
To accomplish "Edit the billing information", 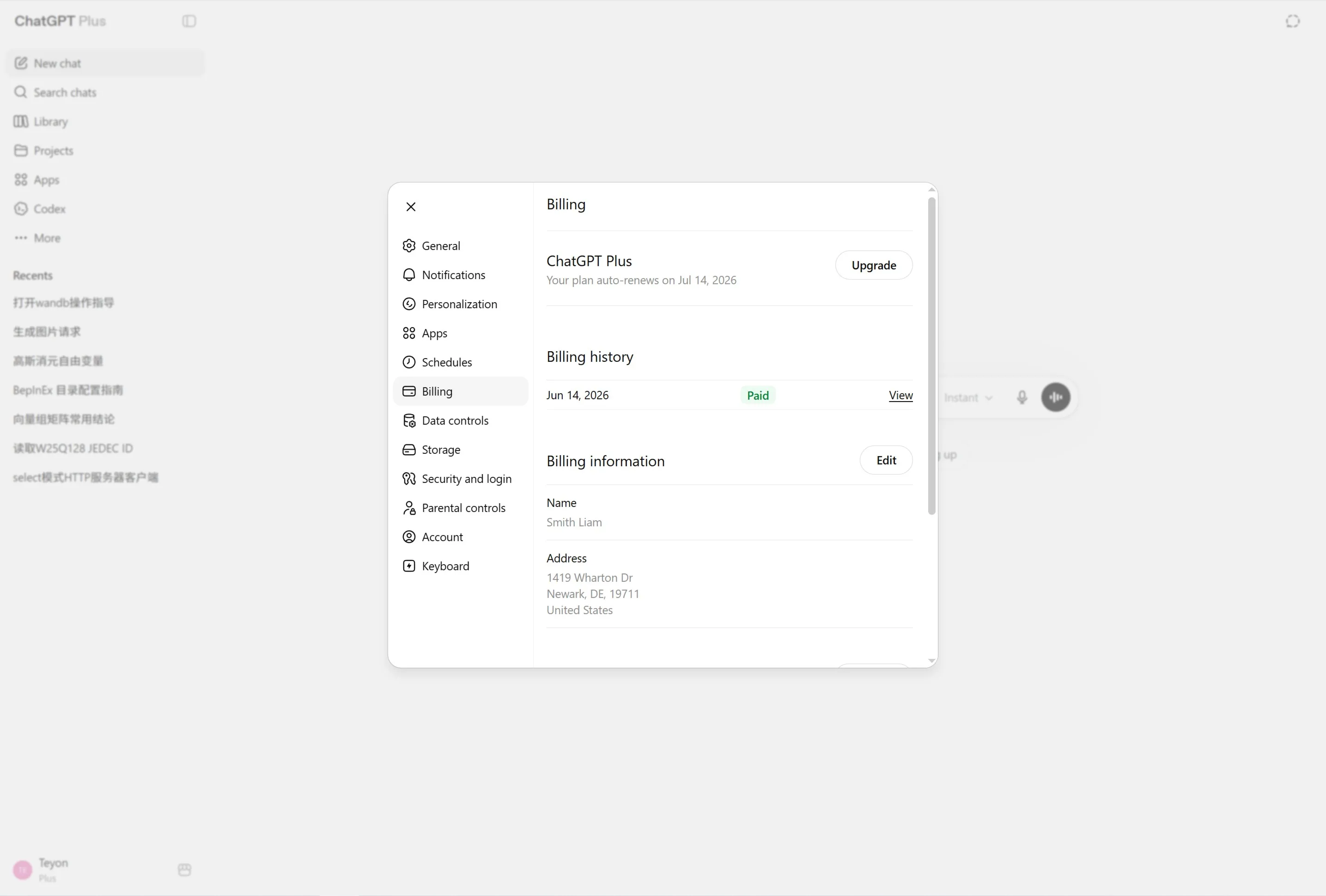I will point(886,461).
